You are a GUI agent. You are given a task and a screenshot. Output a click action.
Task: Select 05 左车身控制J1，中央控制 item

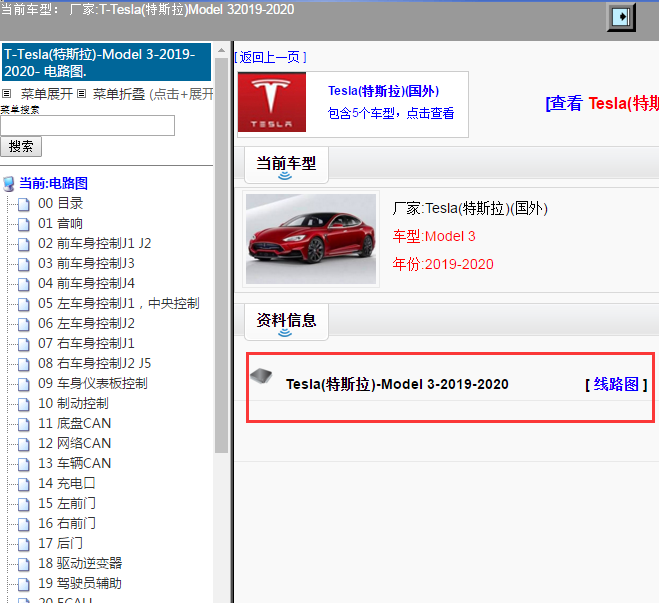point(118,304)
